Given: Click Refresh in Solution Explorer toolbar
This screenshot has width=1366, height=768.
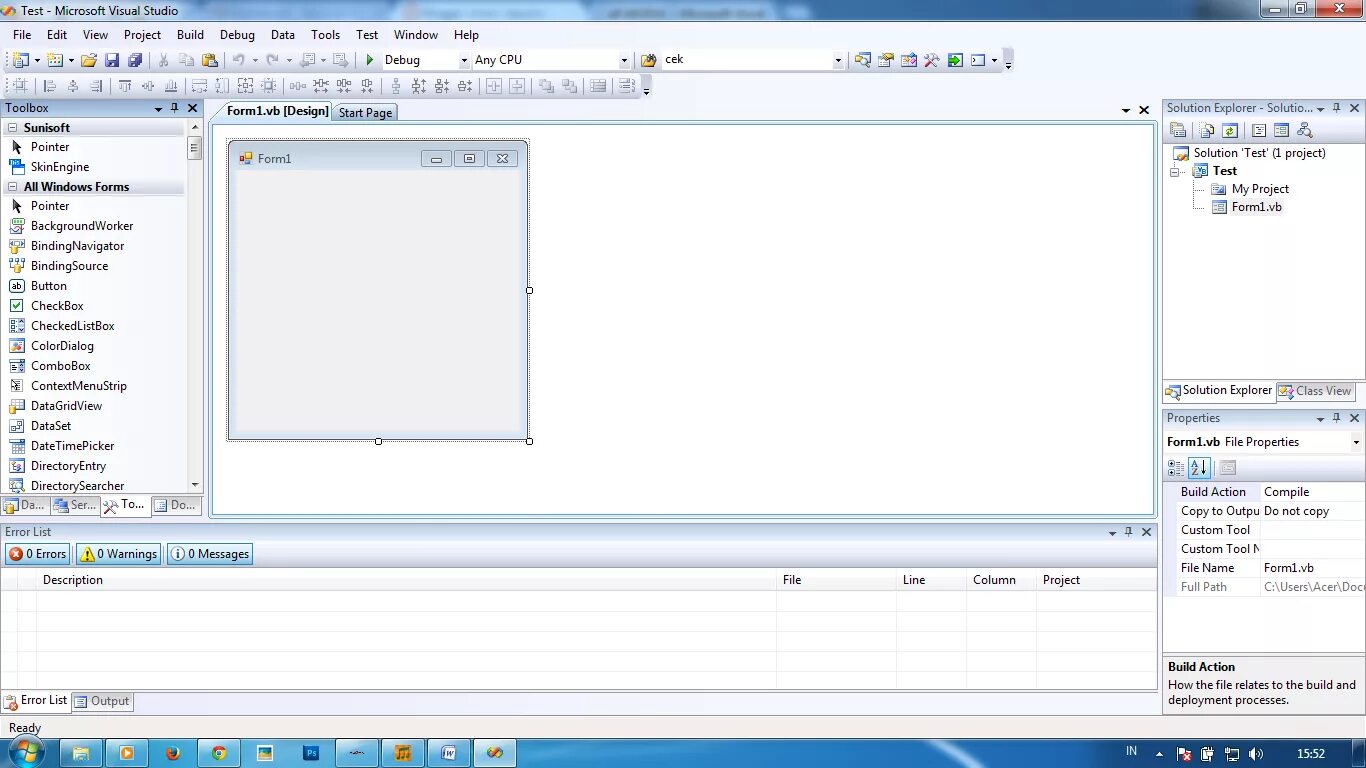Looking at the screenshot, I should [1230, 130].
